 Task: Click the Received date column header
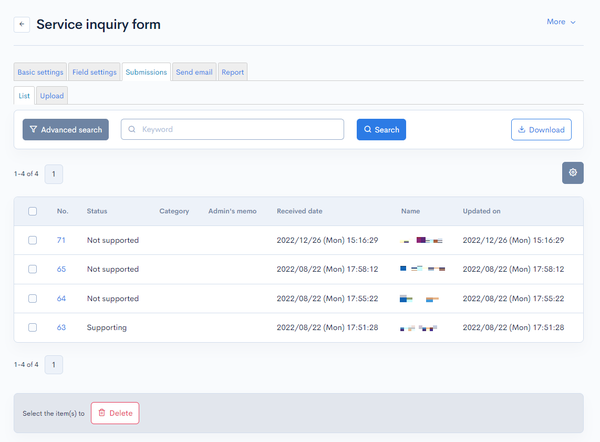300,211
